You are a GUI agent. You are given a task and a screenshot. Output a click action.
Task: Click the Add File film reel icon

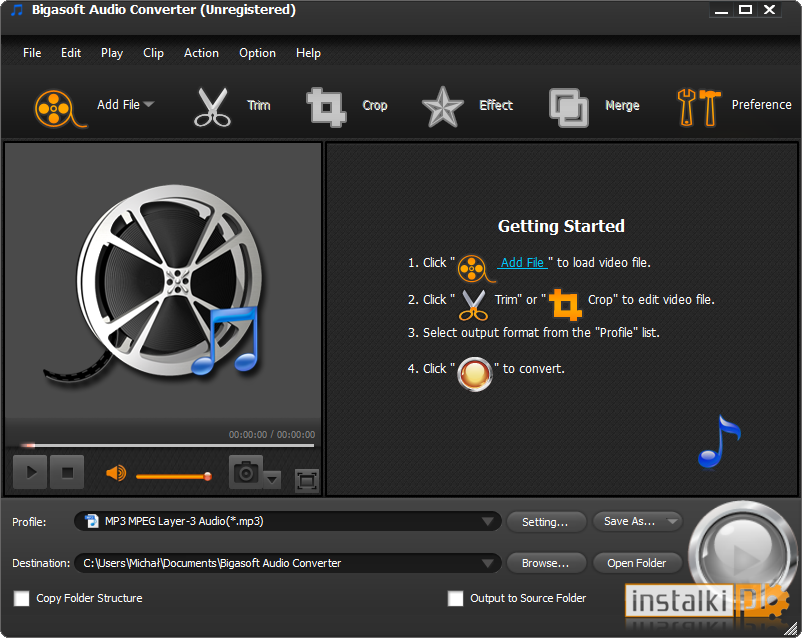click(x=60, y=108)
